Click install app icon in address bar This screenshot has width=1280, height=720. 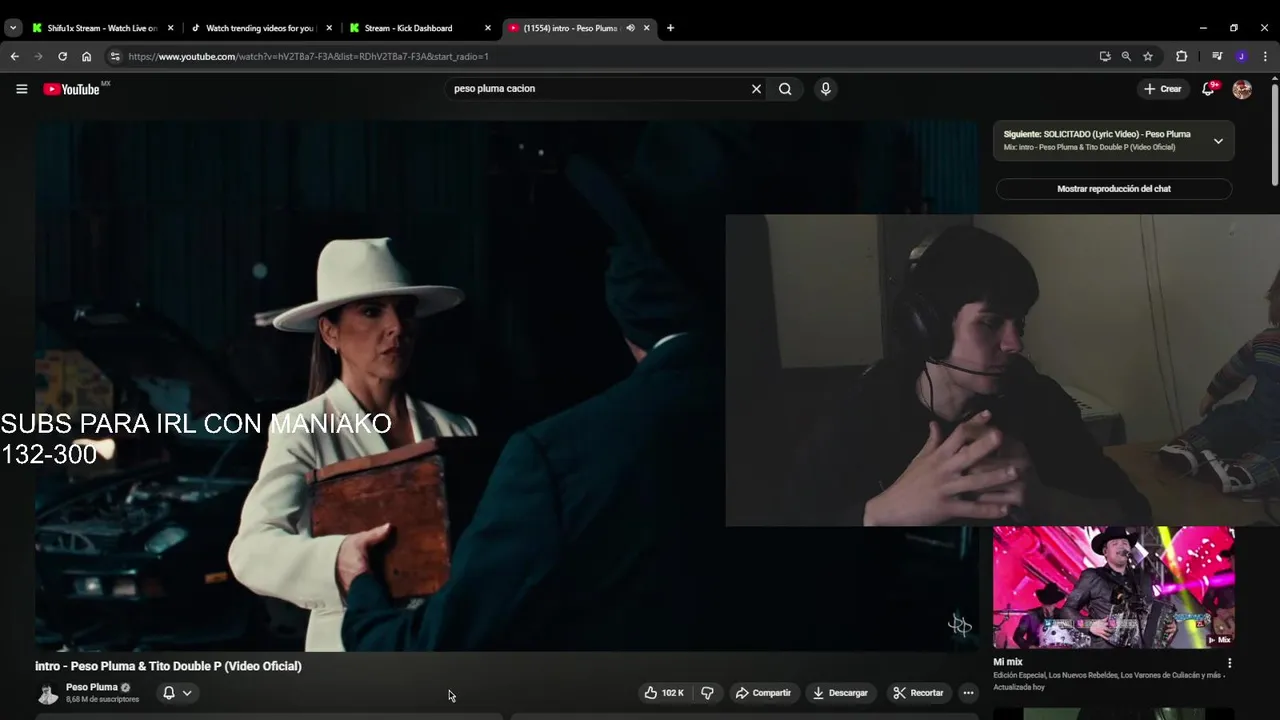(x=1105, y=57)
